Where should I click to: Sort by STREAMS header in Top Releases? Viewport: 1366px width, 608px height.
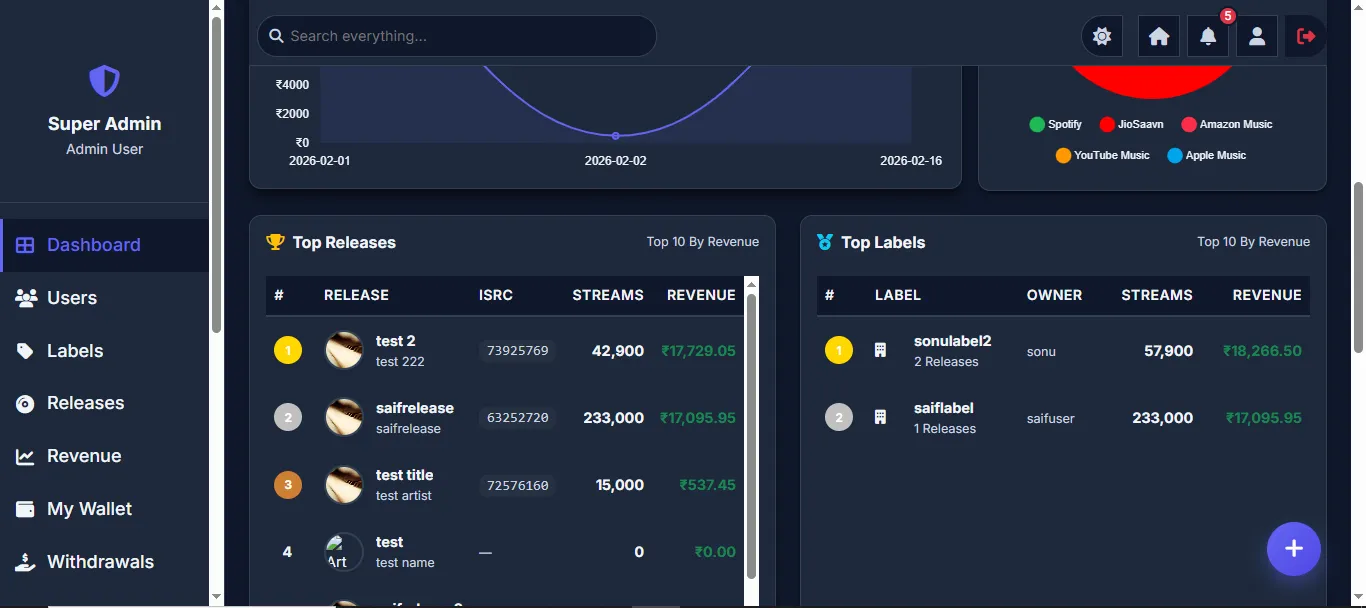coord(608,295)
